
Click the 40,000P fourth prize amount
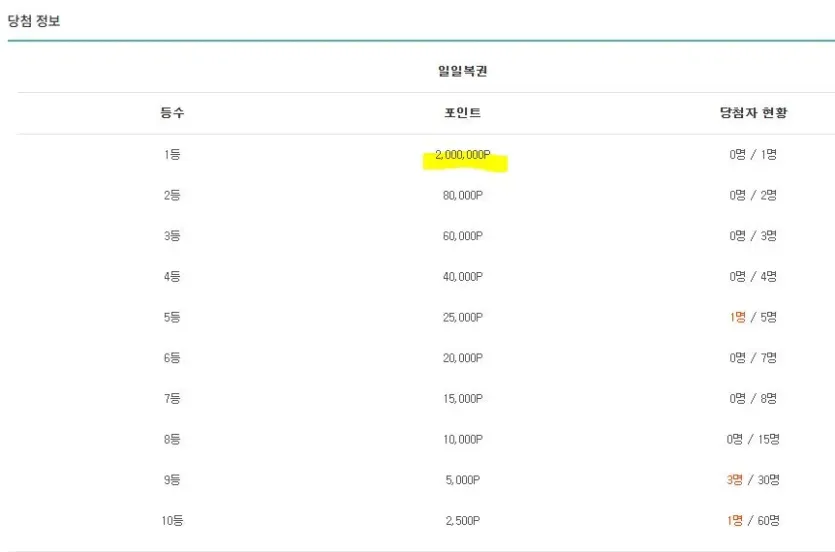click(463, 277)
